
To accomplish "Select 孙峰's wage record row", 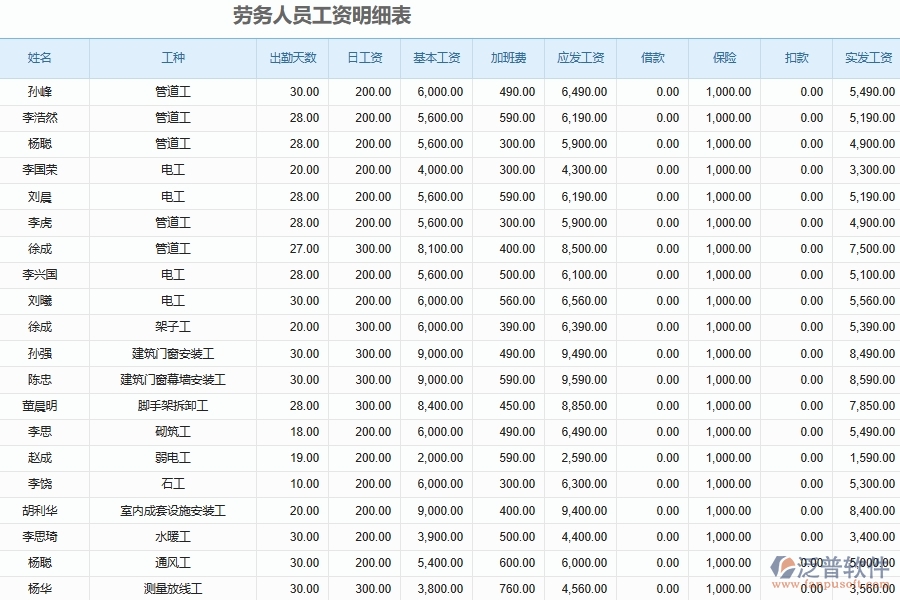I will pyautogui.click(x=41, y=91).
